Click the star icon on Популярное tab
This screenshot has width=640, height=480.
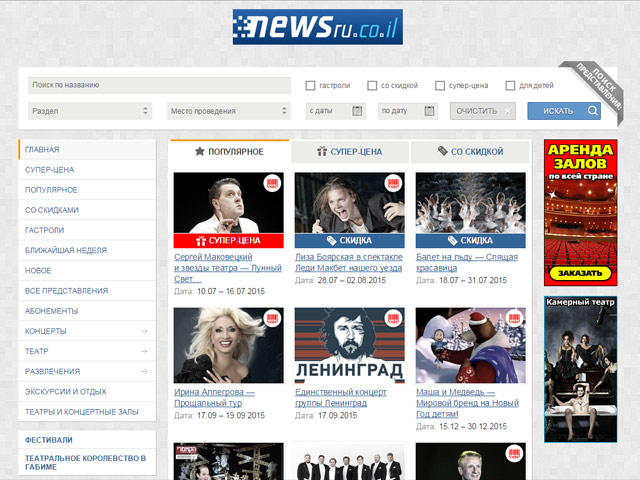tap(200, 151)
